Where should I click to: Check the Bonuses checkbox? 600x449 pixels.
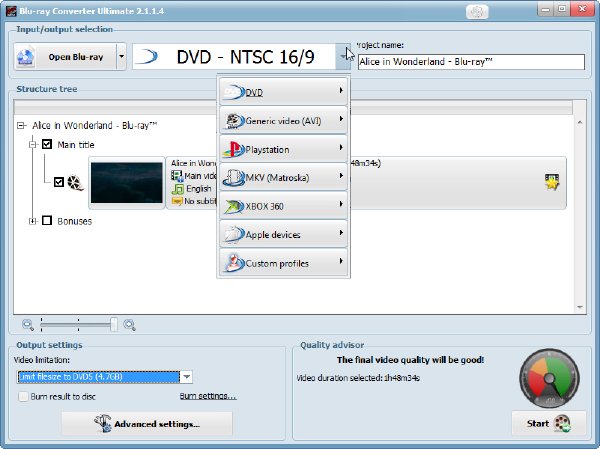[47, 220]
